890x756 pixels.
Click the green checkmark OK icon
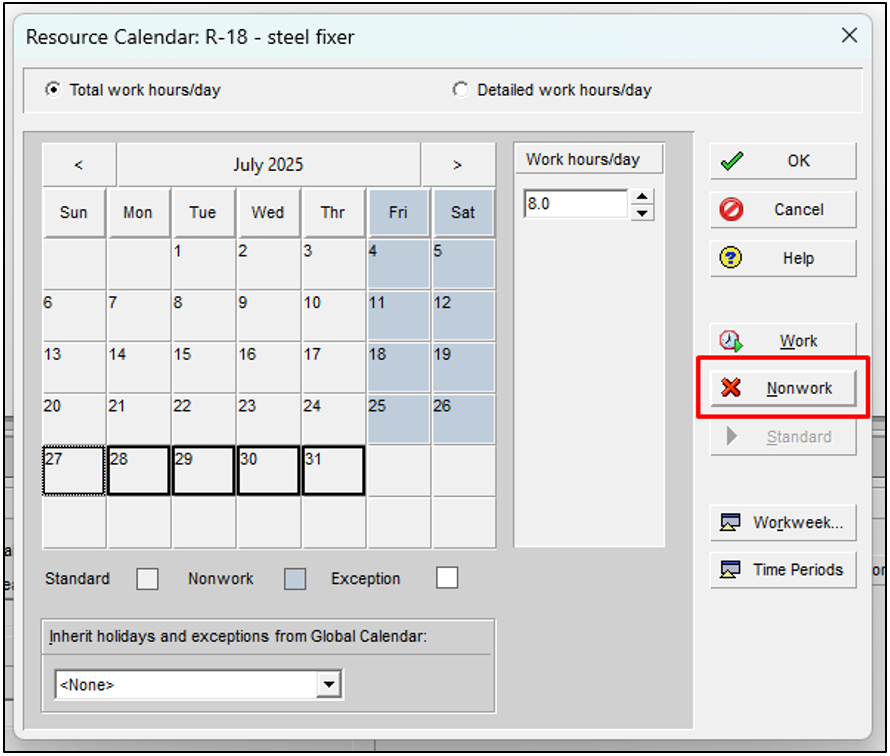(x=732, y=161)
